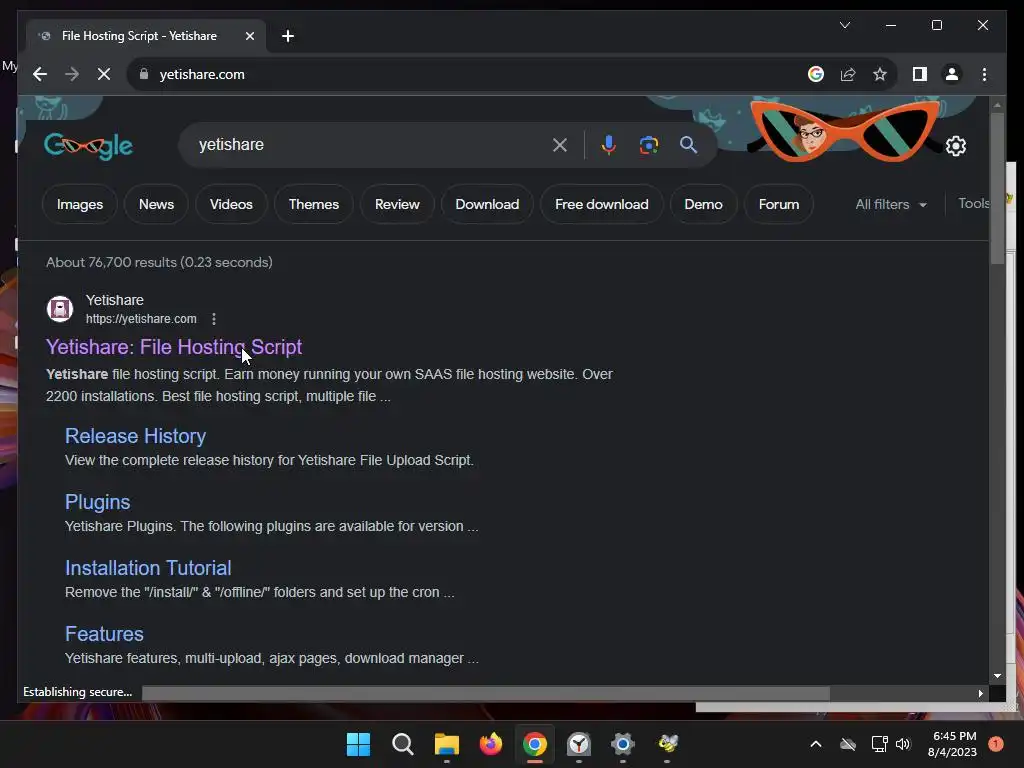This screenshot has height=768, width=1024.
Task: Select the Forum filter chip
Action: coord(778,204)
